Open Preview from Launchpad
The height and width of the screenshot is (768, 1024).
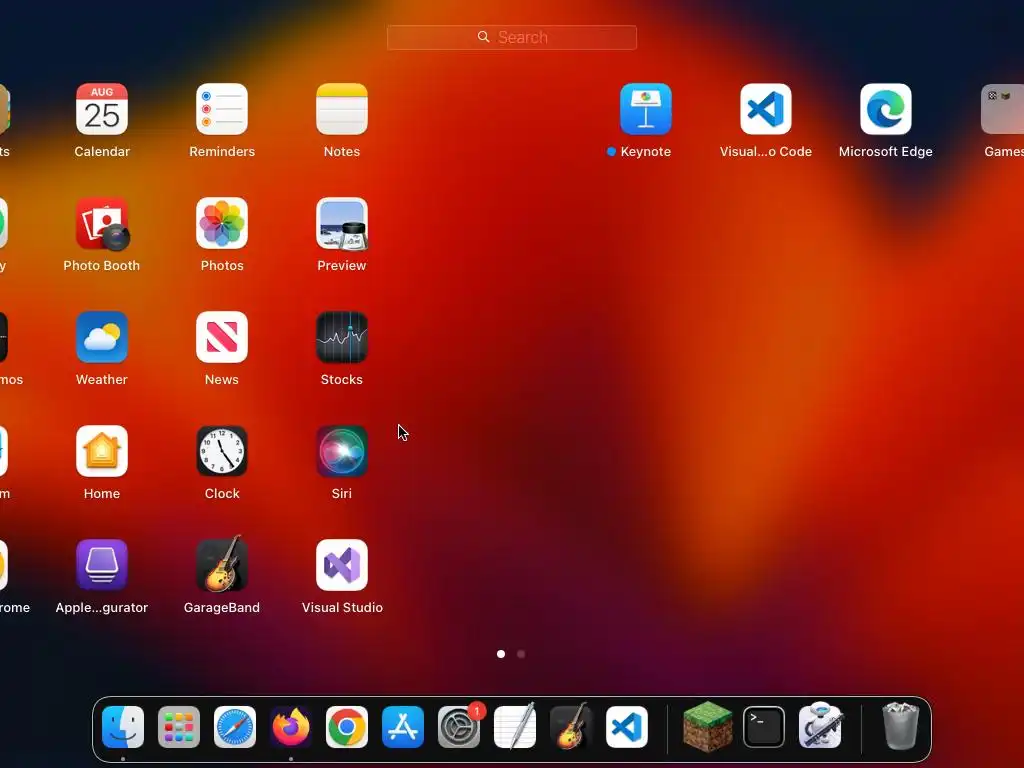click(342, 223)
